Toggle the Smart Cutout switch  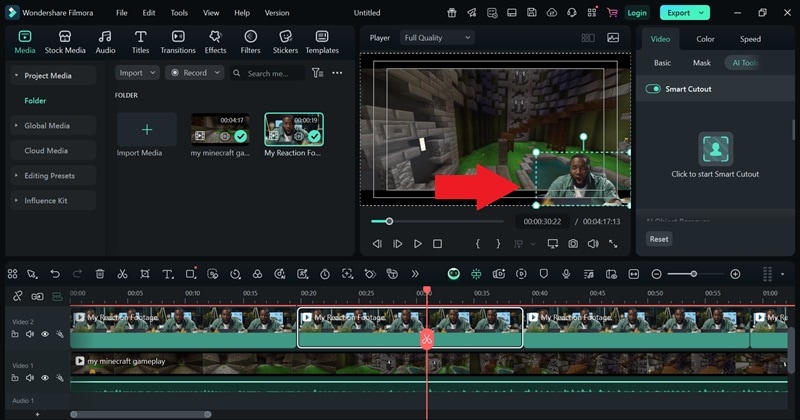tap(653, 89)
